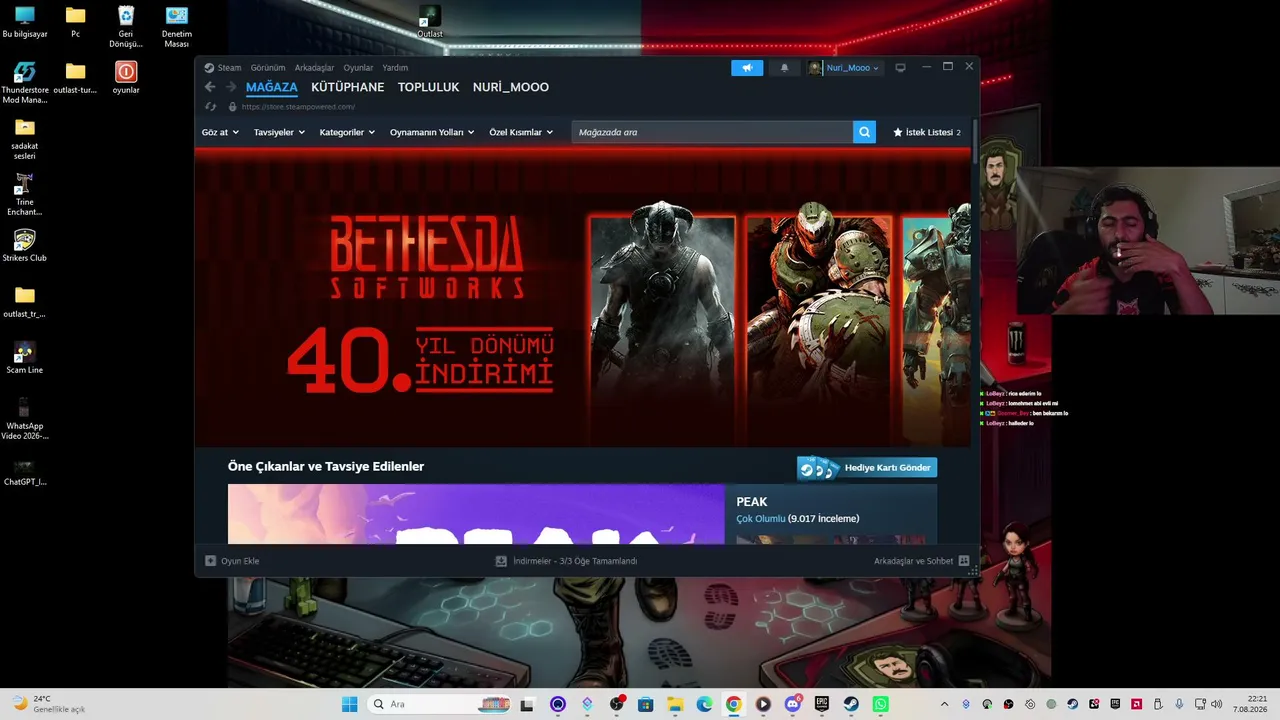Switch to the TOPLULUK tab
The width and height of the screenshot is (1280, 720).
[429, 87]
